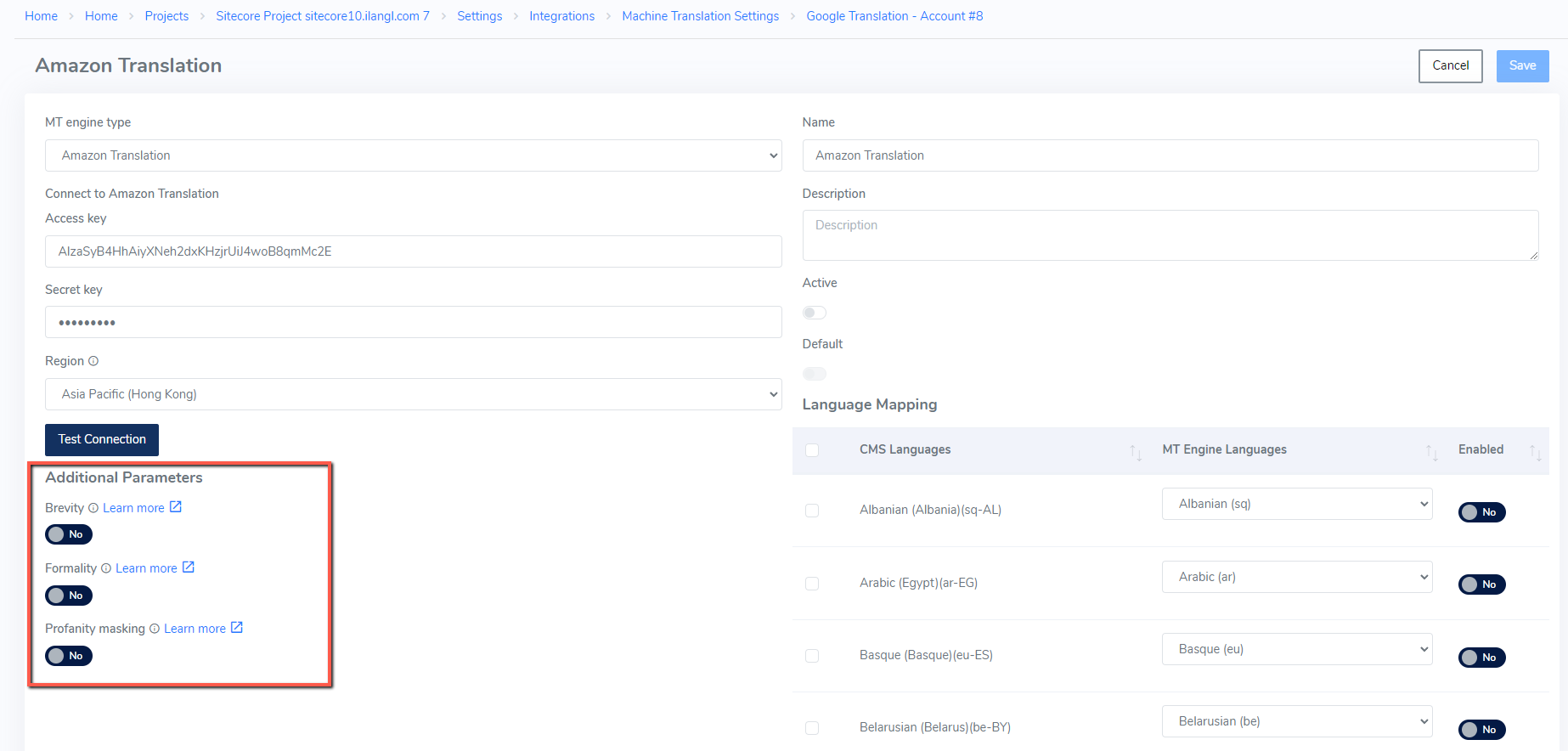
Task: Sort by MT Engine Languages column arrows
Action: pyautogui.click(x=1432, y=452)
